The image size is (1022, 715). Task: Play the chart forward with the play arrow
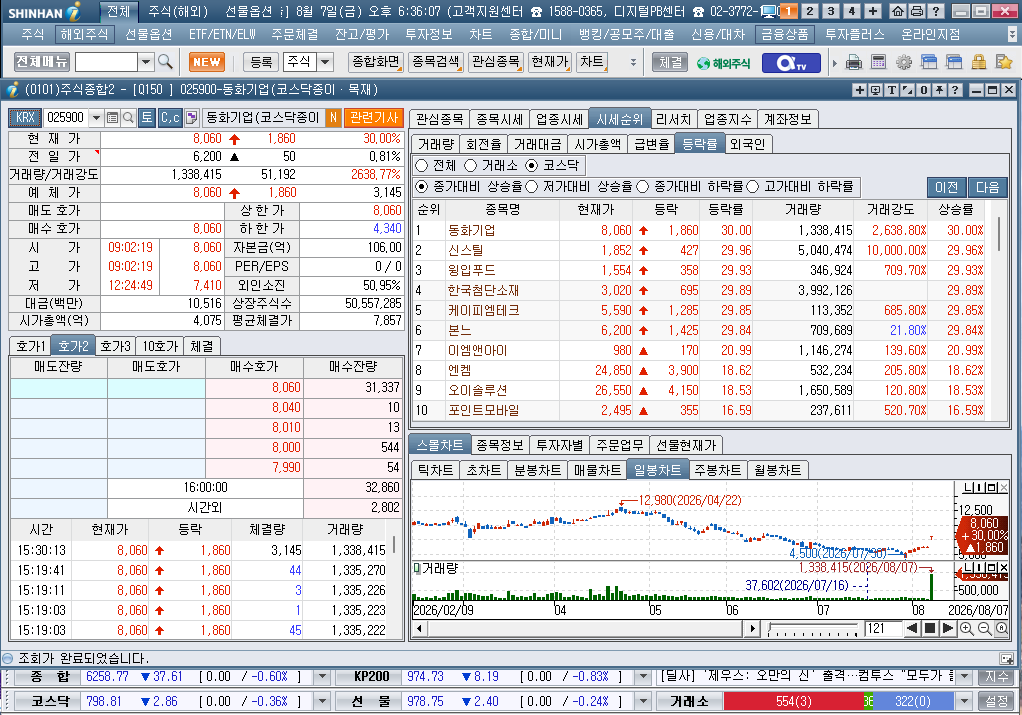[948, 628]
